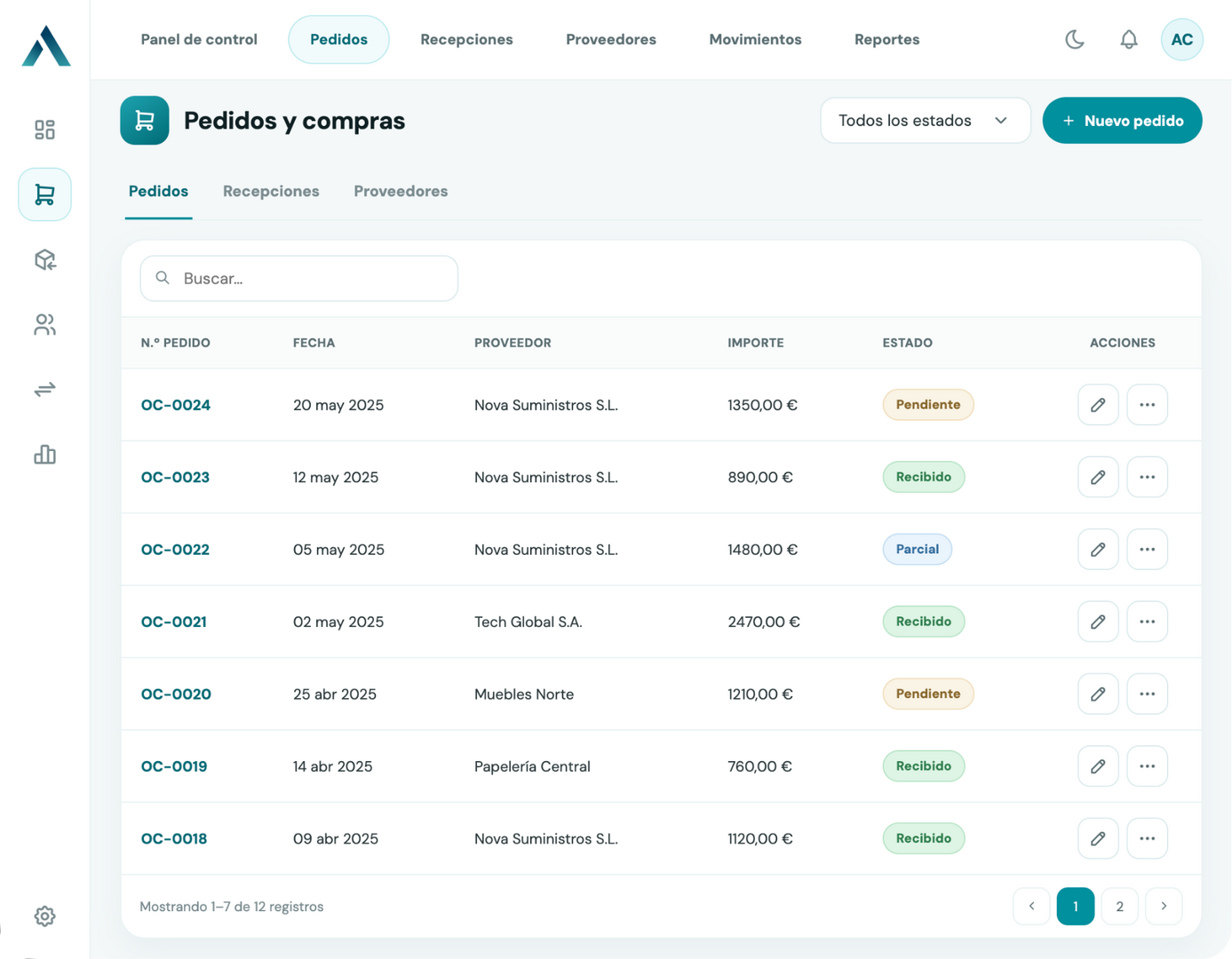Open more actions menu for OC-0023
1232x959 pixels.
point(1148,477)
